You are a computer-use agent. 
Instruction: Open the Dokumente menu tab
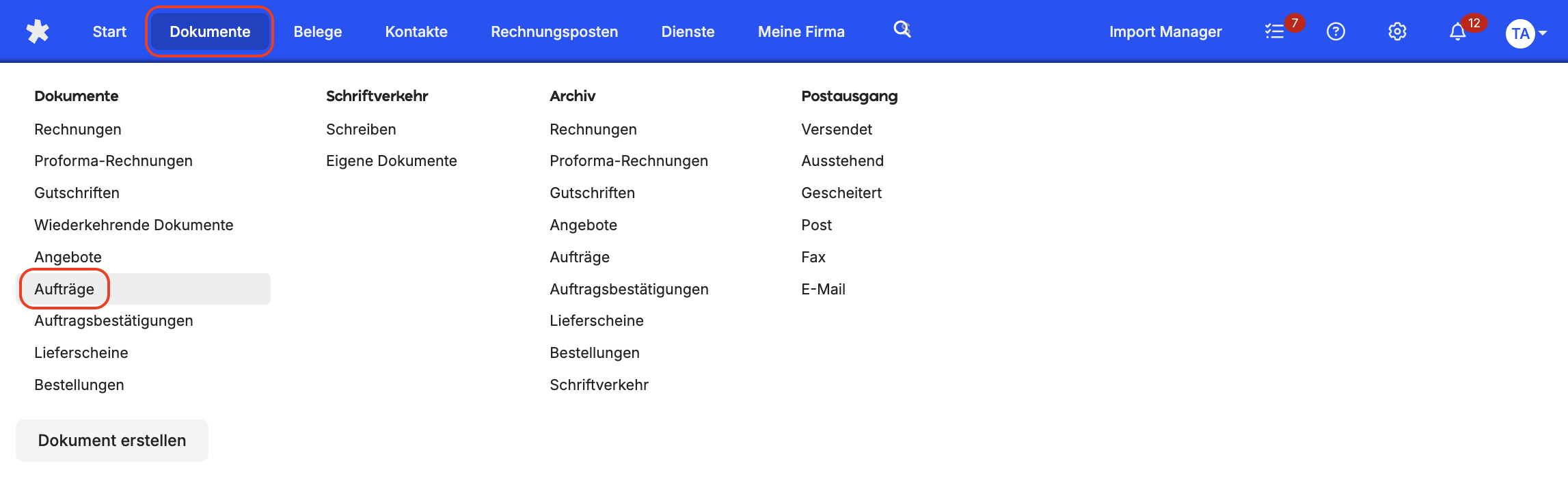(210, 31)
